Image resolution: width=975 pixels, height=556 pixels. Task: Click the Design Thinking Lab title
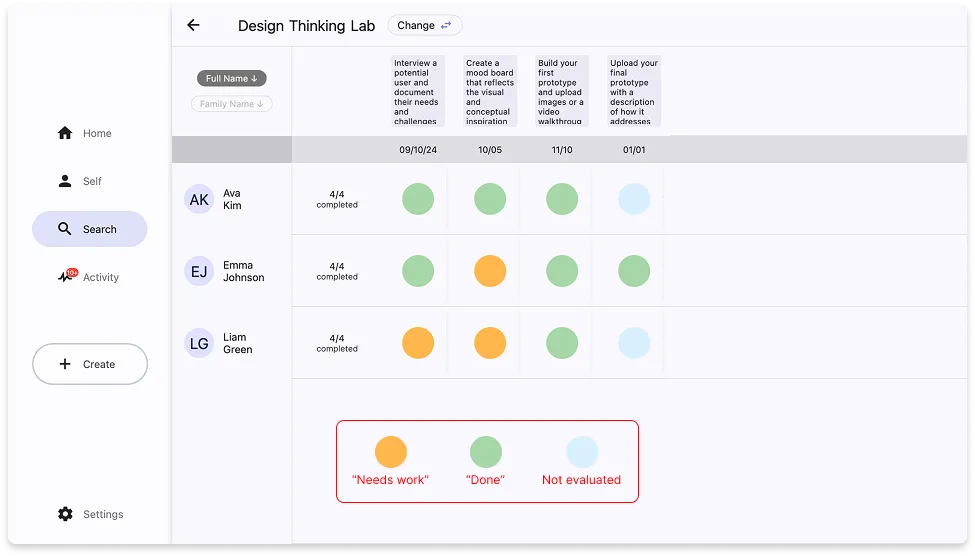[x=307, y=26]
